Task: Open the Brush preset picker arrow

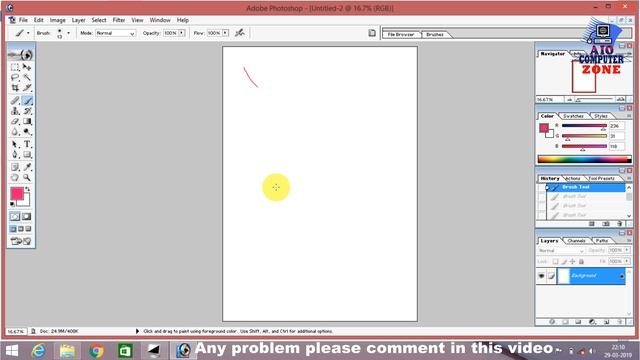Action: coord(68,33)
